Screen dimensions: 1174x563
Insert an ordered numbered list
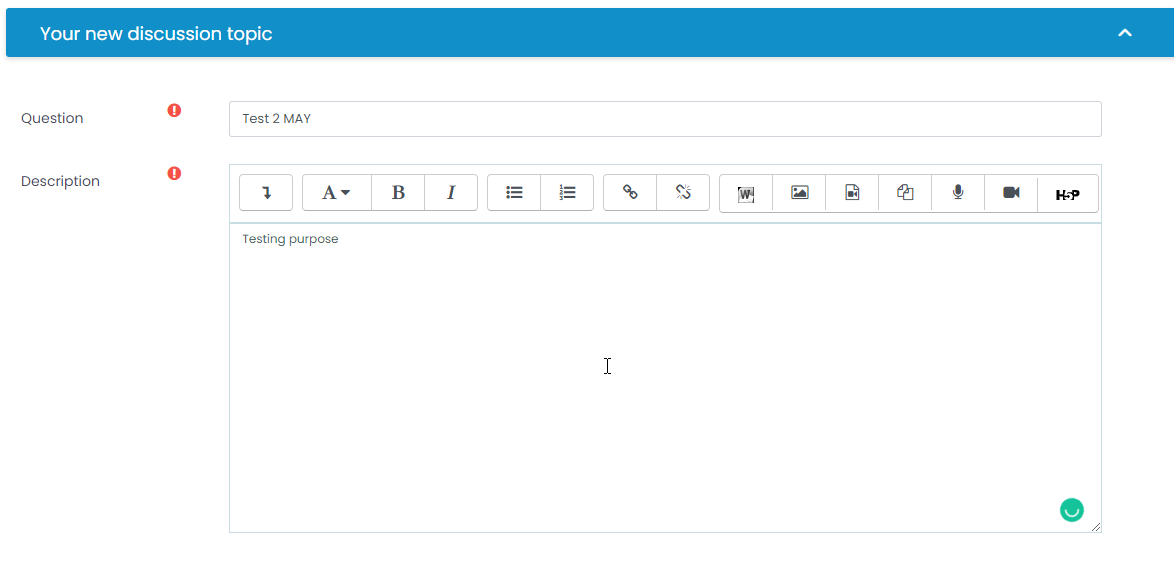tap(567, 193)
